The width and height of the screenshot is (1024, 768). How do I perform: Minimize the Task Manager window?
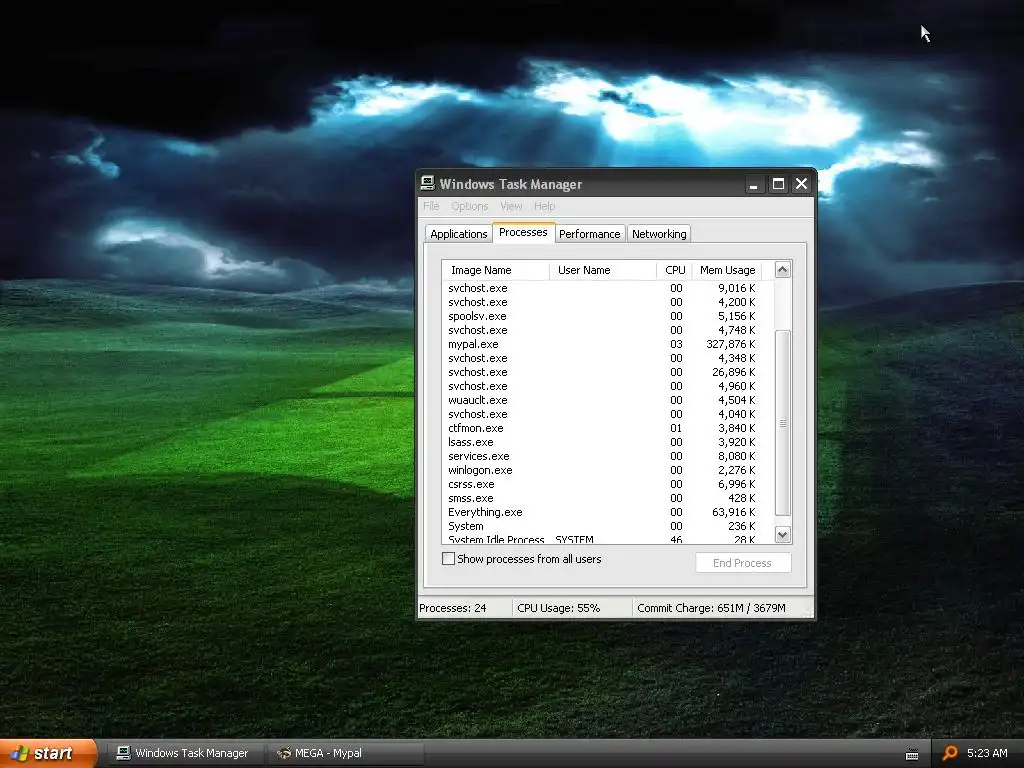pos(754,185)
